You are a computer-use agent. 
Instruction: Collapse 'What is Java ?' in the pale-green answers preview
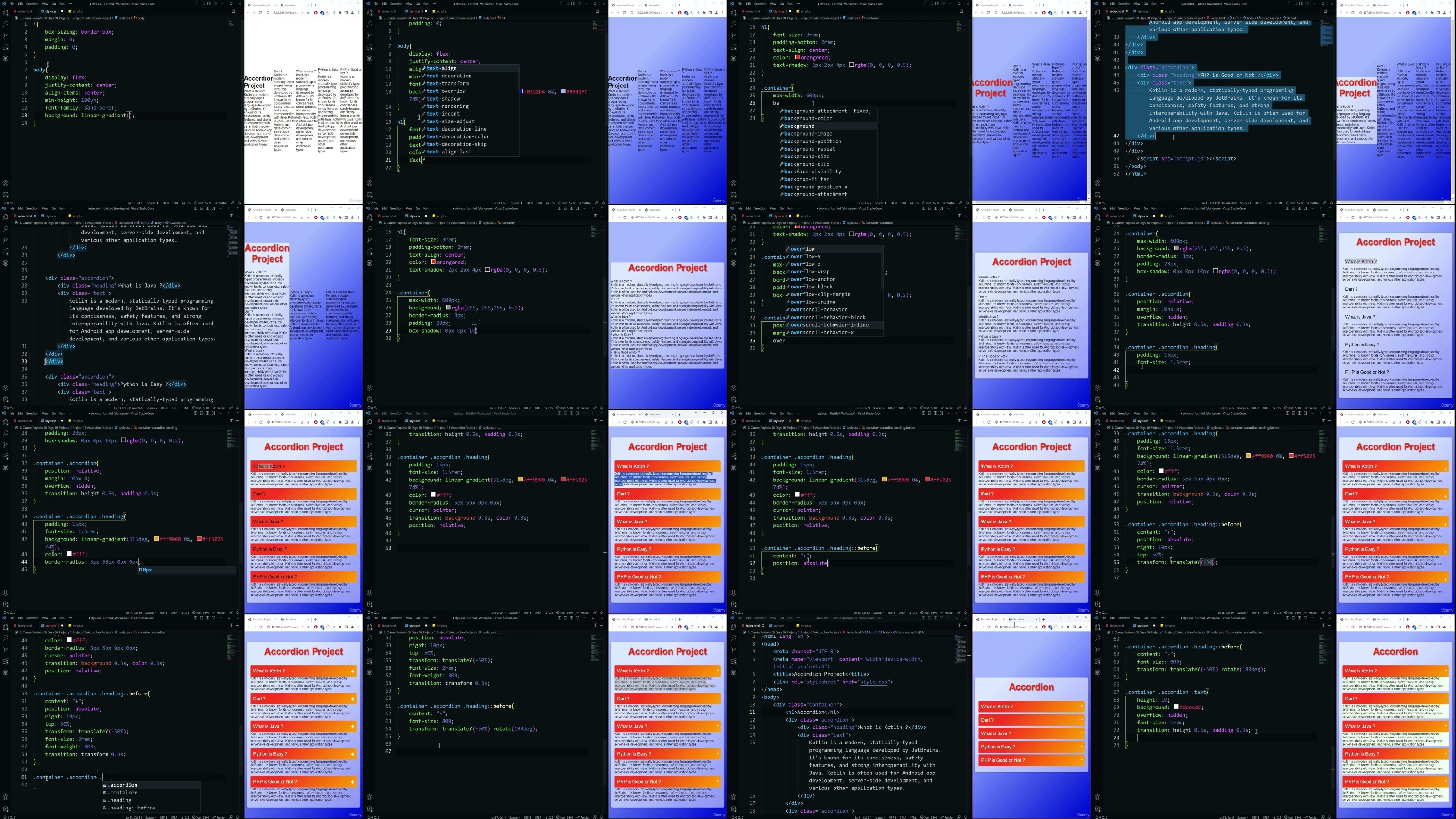pos(1395,726)
